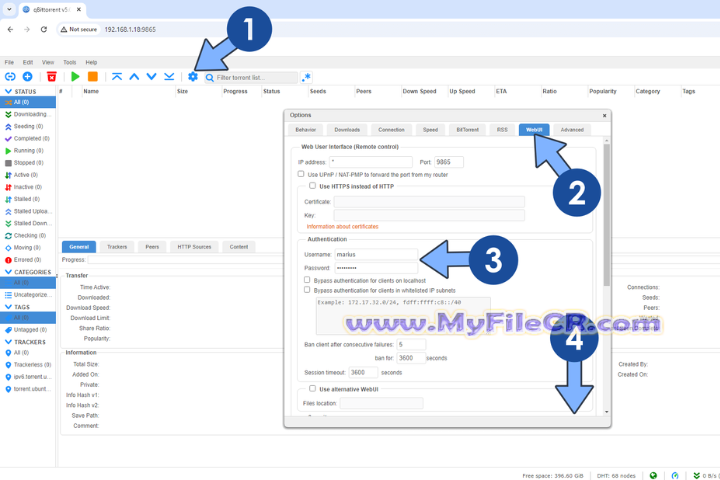Sort torrents by Down Speed column header
The width and height of the screenshot is (720, 480).
tap(419, 91)
